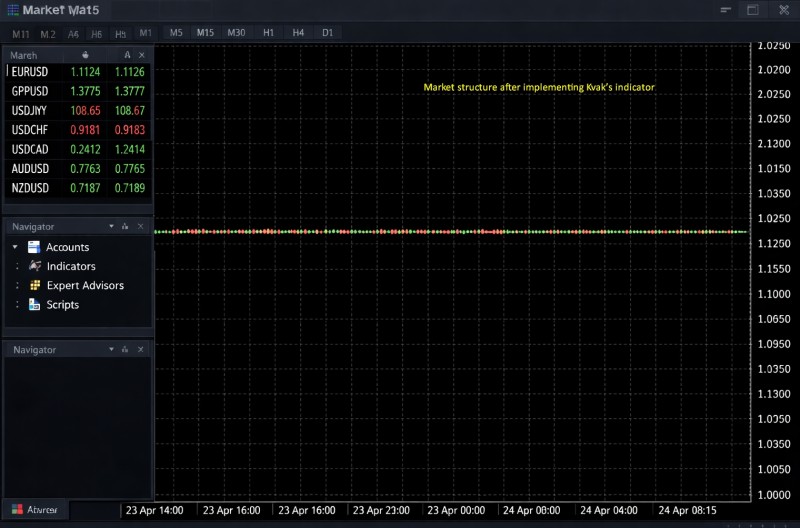Switch chart to D1 timeframe
The height and width of the screenshot is (528, 800).
[x=328, y=33]
